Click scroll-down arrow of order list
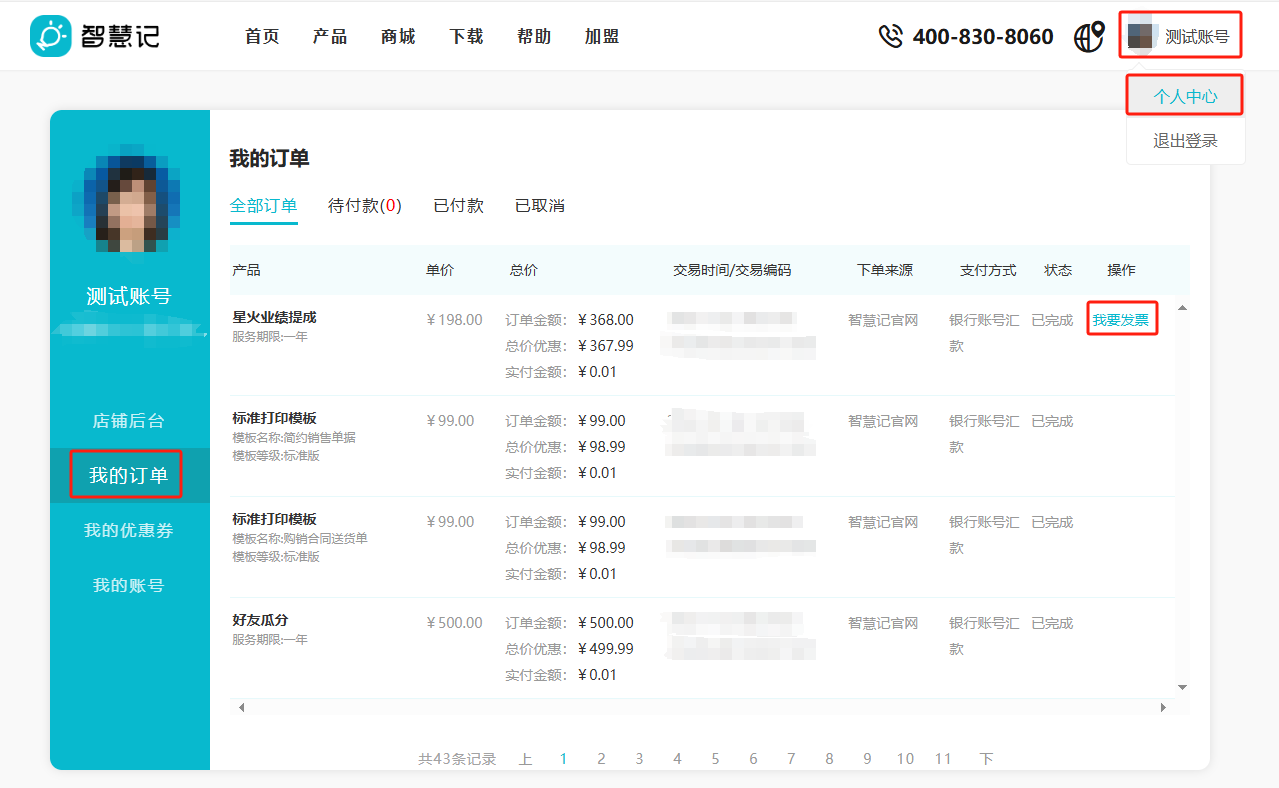Screen dimensions: 1279x788 coord(1182,688)
